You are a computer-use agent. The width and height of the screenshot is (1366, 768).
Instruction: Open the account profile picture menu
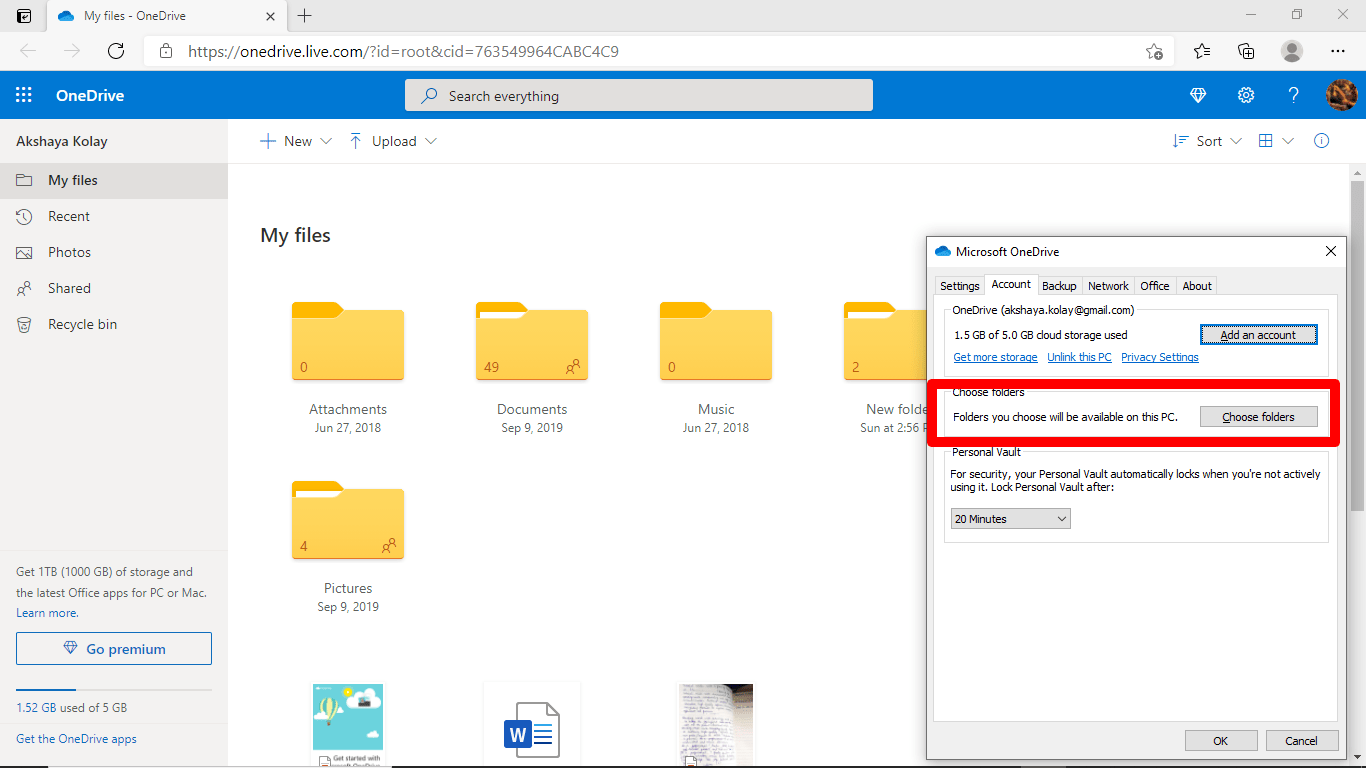1341,96
